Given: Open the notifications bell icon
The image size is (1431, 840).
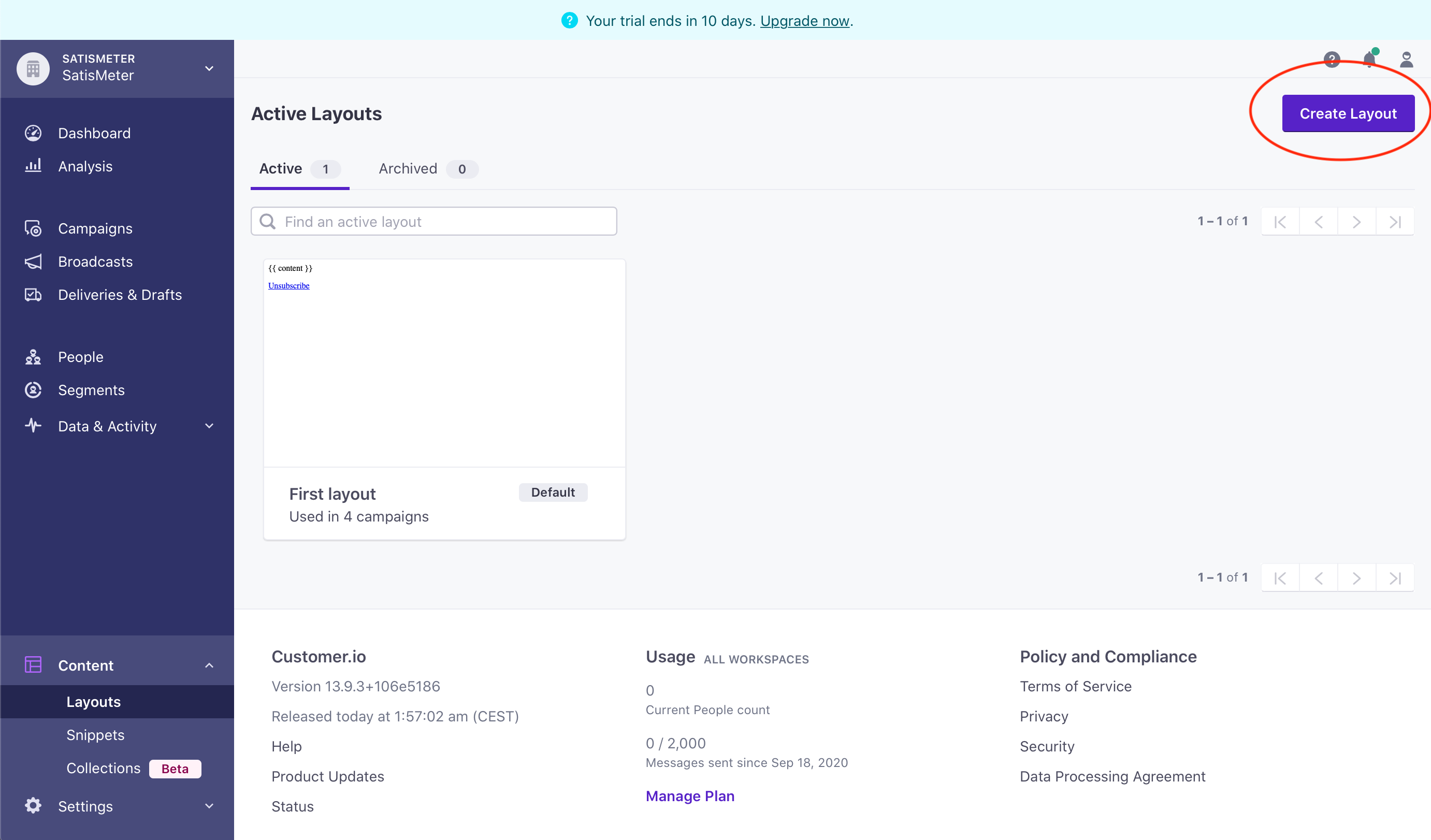Looking at the screenshot, I should [1370, 59].
